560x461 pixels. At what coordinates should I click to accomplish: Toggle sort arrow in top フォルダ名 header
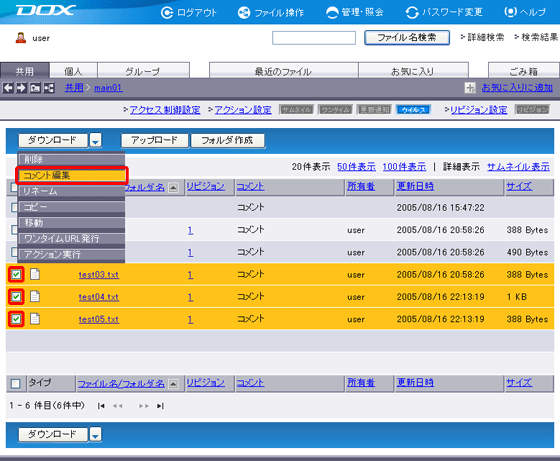[173, 187]
